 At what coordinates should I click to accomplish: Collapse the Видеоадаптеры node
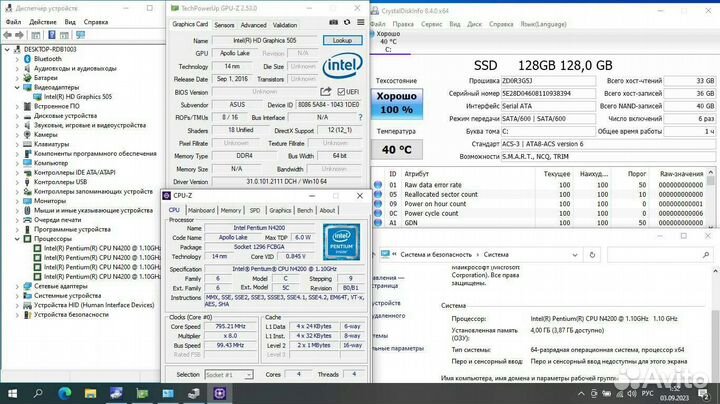[x=17, y=87]
